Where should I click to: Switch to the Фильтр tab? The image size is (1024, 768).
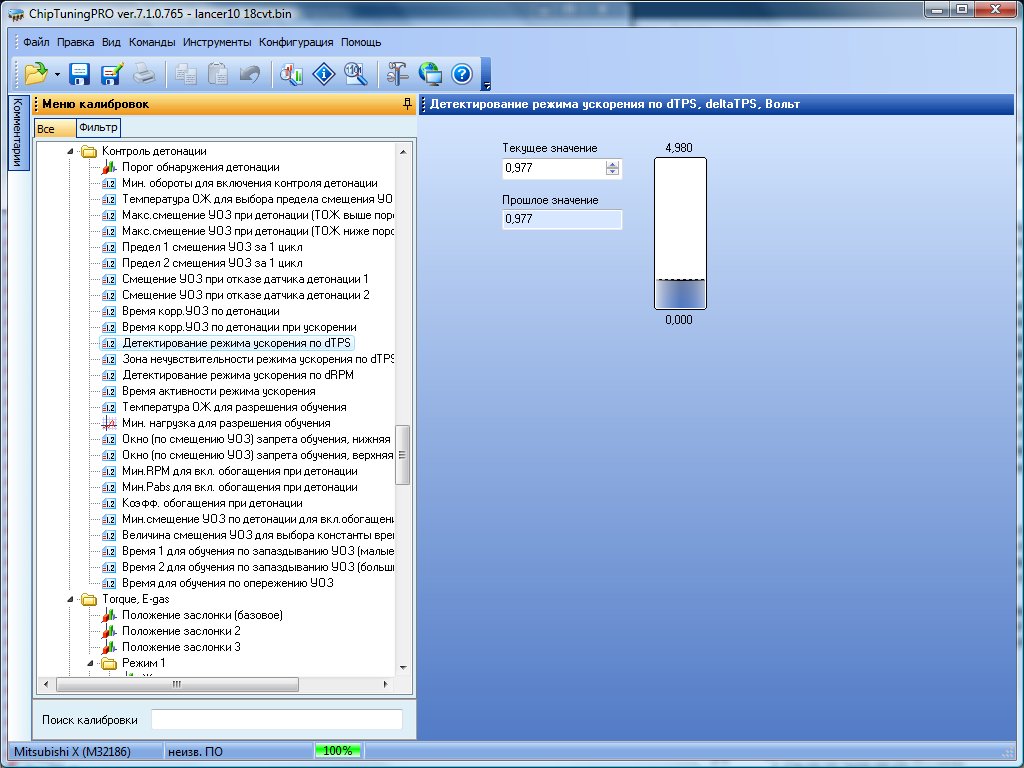(x=98, y=128)
